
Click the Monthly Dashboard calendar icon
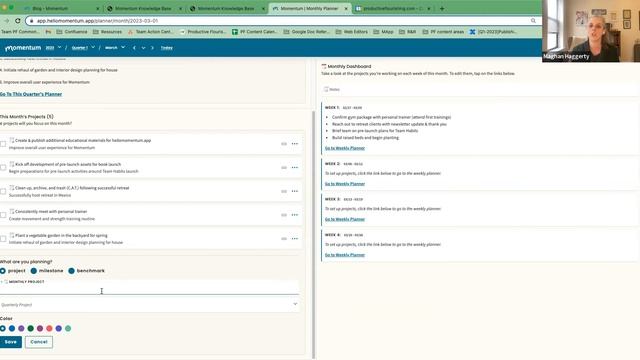click(x=324, y=66)
